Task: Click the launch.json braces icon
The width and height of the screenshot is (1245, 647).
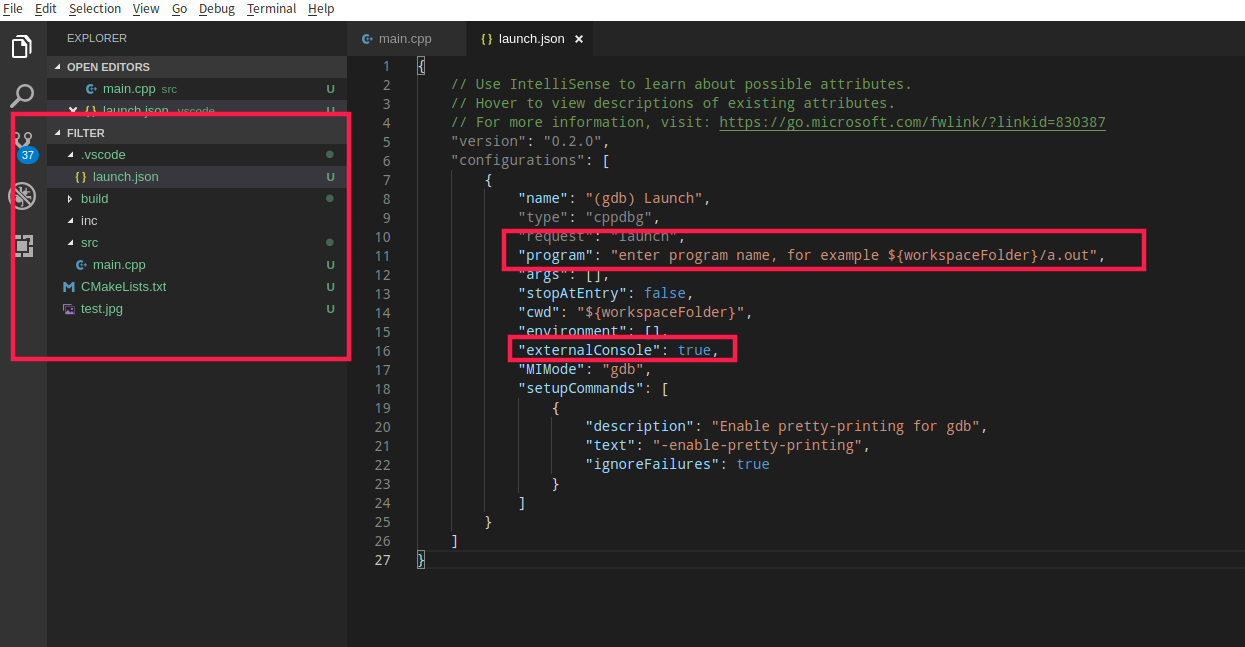Action: pos(79,176)
